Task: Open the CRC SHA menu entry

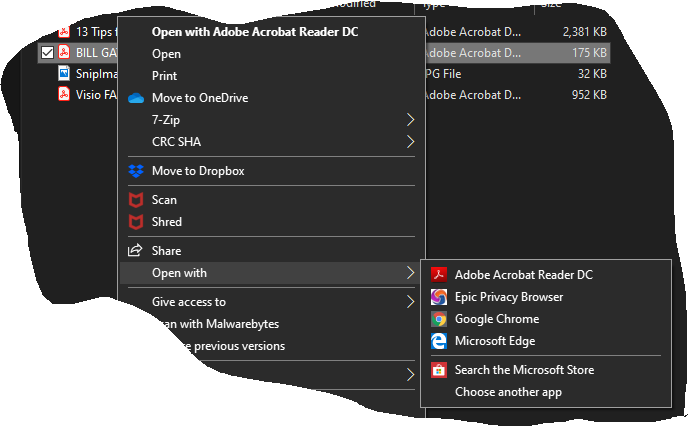Action: [x=176, y=142]
